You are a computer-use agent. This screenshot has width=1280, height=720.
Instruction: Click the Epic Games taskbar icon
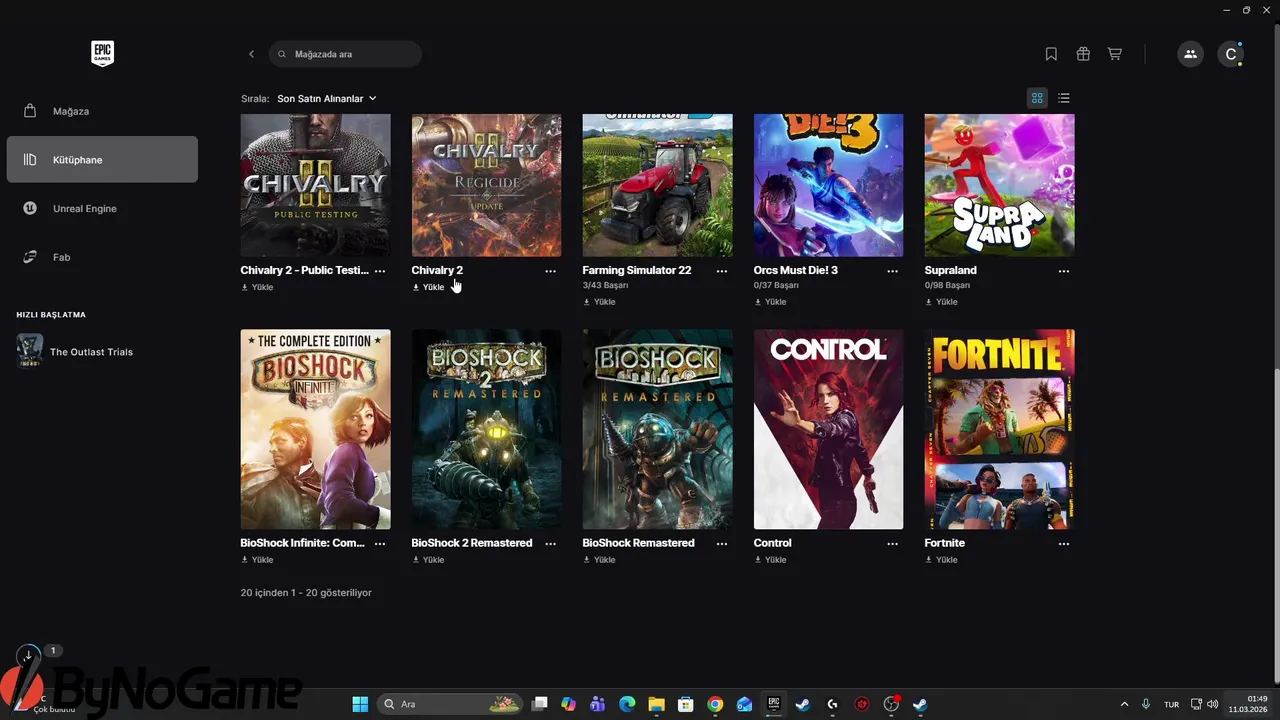tap(773, 704)
